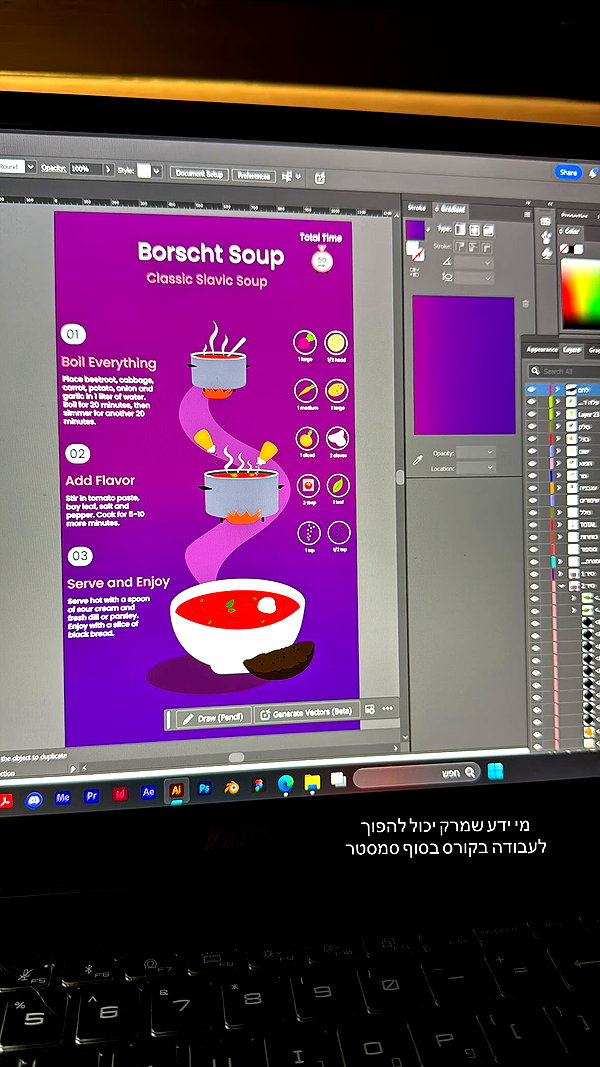The width and height of the screenshot is (600, 1067).
Task: Click the Search All layers field
Action: tap(564, 371)
